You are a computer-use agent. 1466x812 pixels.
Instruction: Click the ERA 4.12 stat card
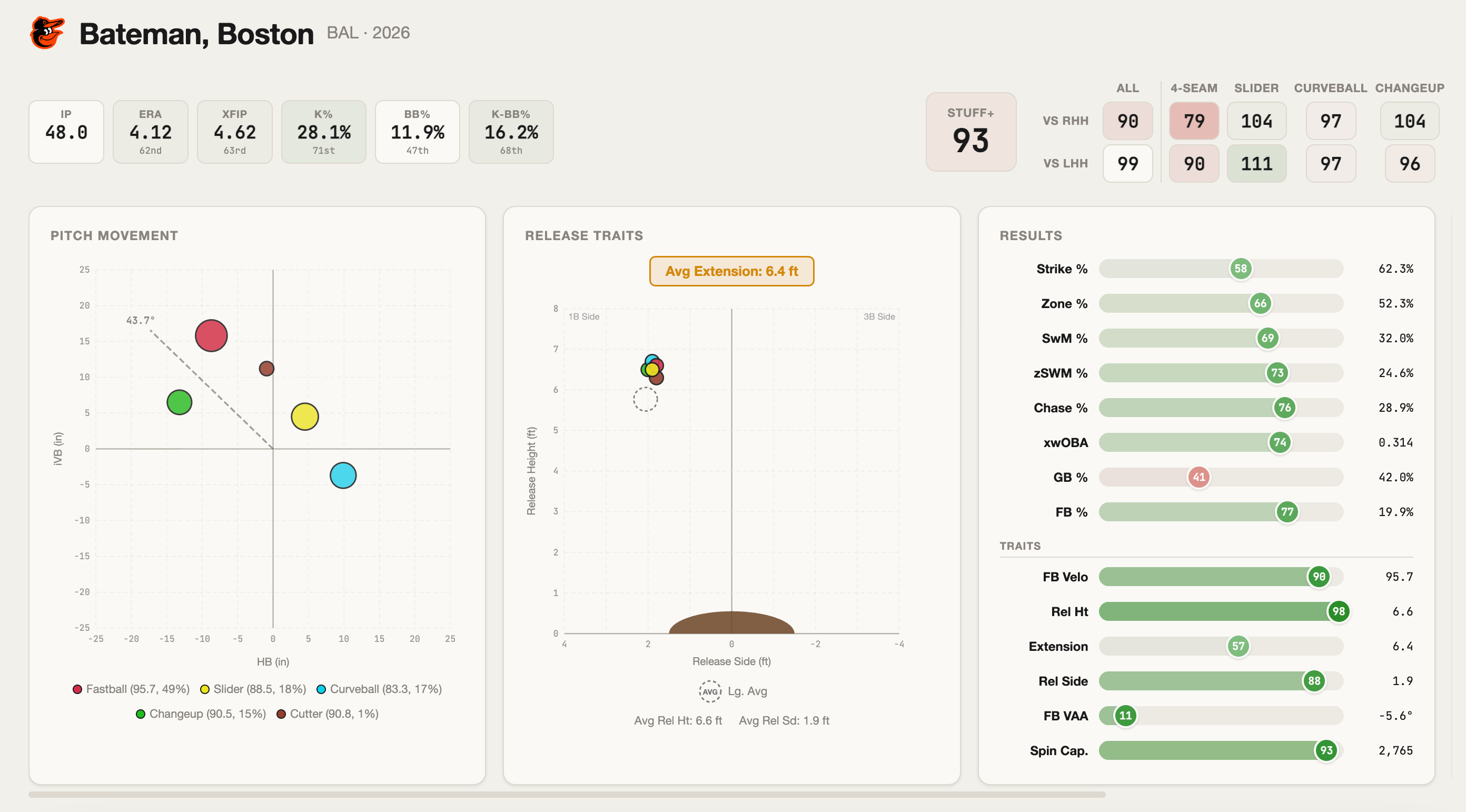coord(150,132)
